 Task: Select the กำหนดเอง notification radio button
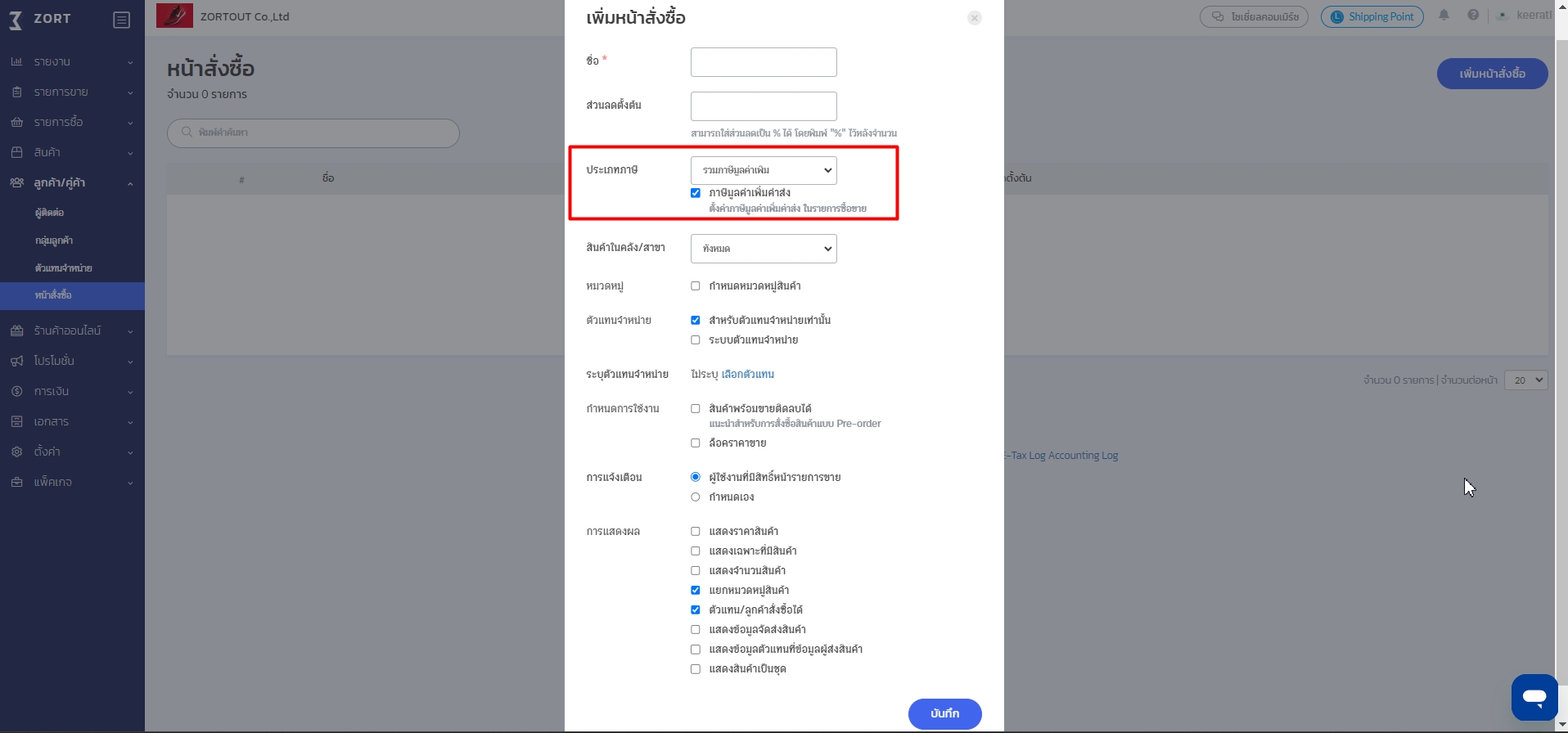click(x=696, y=497)
